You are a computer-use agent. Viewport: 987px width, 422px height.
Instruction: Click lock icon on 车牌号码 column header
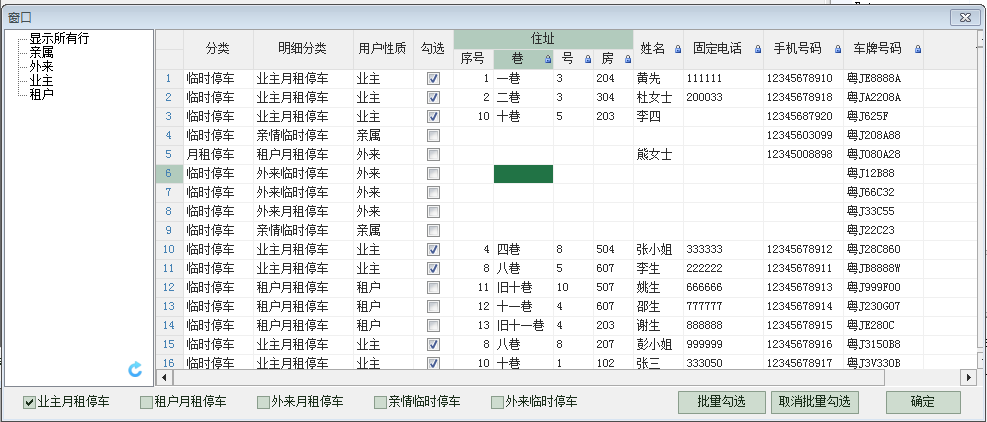click(x=918, y=48)
